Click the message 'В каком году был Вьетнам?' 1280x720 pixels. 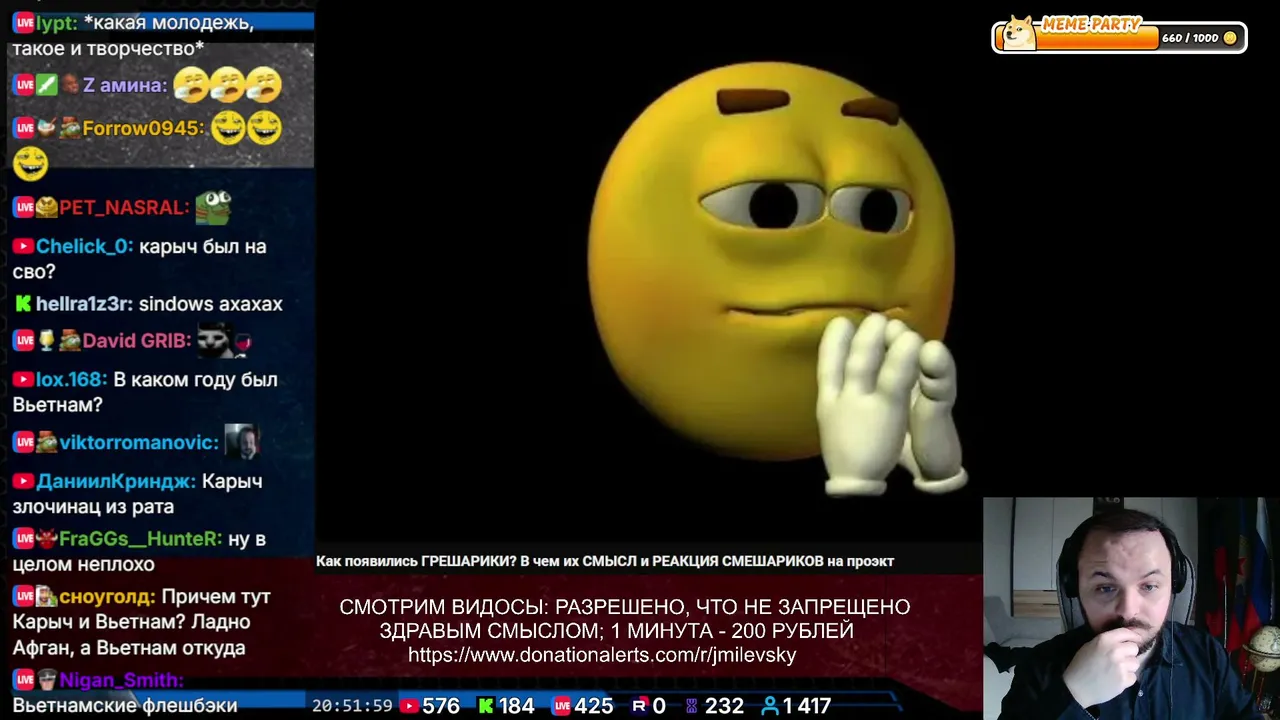click(145, 392)
